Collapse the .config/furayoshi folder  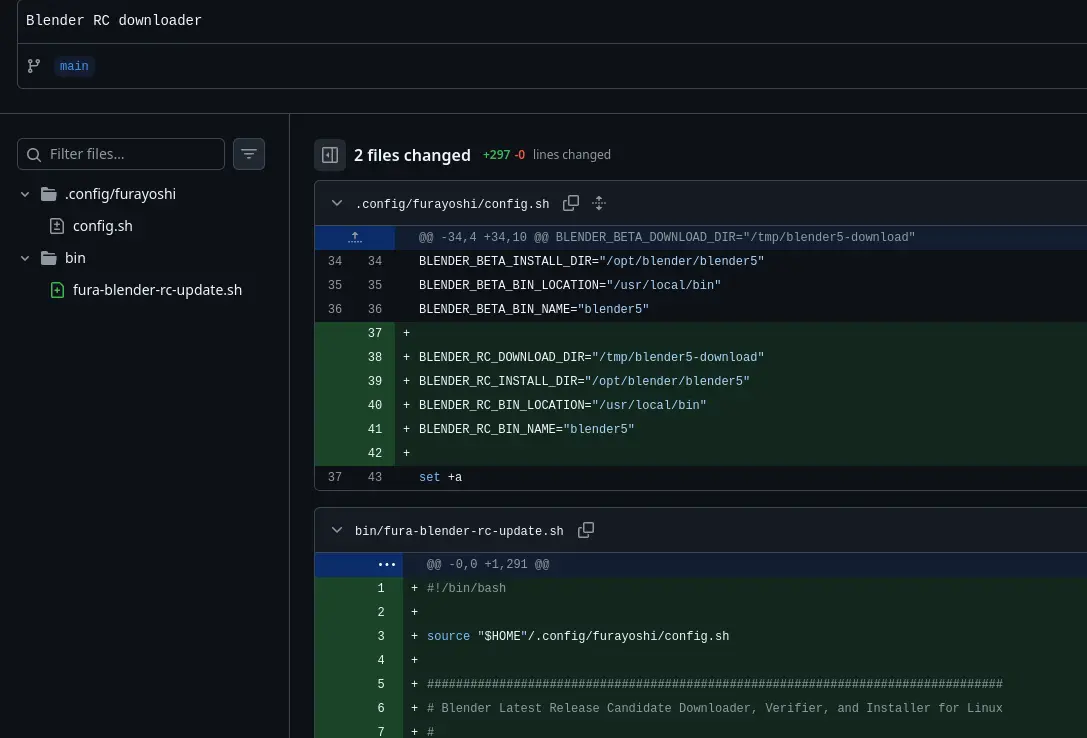25,194
